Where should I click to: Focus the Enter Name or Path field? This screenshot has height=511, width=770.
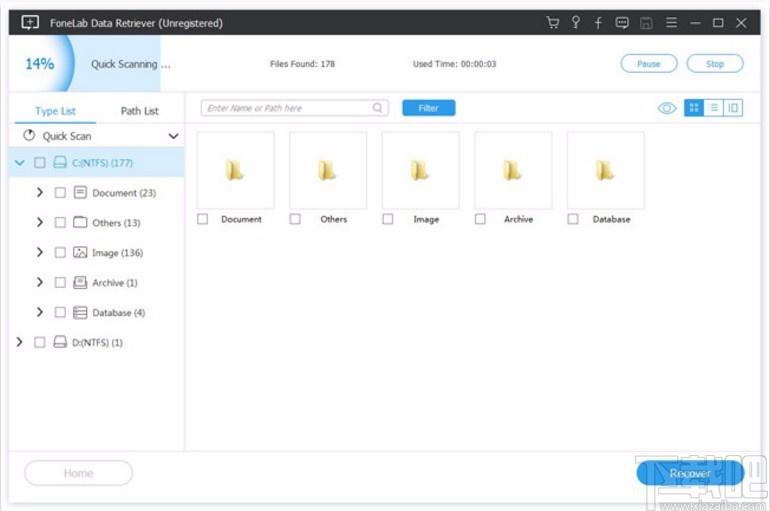tap(294, 108)
